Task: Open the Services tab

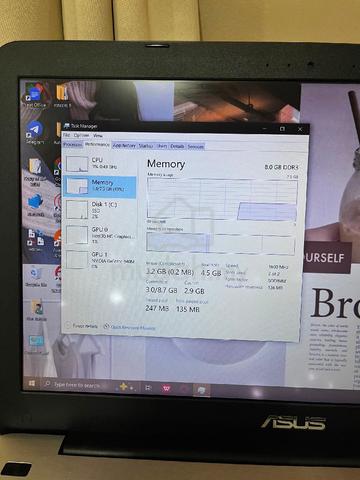Action: click(196, 147)
